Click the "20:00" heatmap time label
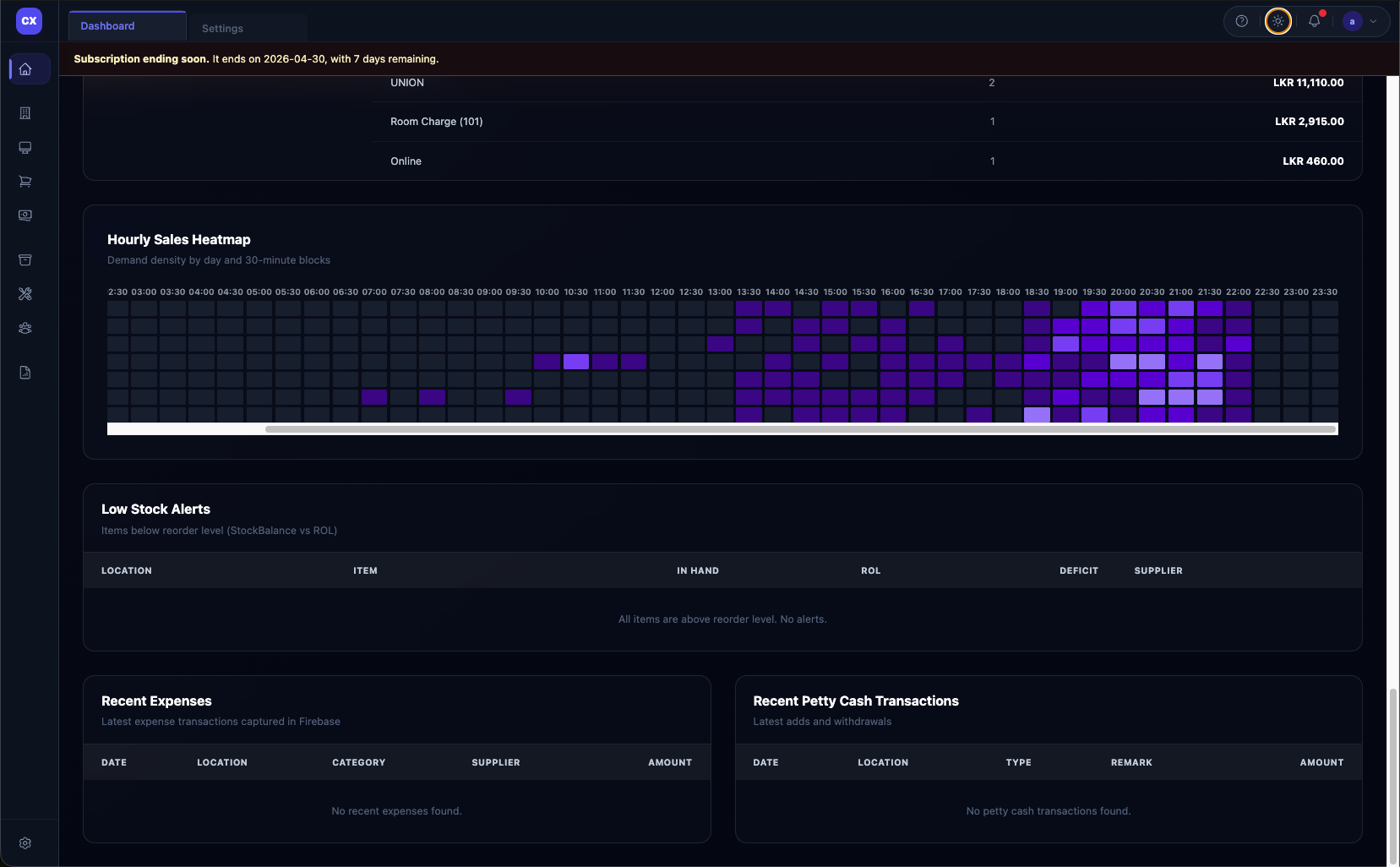This screenshot has height=867, width=1400. click(x=1123, y=292)
